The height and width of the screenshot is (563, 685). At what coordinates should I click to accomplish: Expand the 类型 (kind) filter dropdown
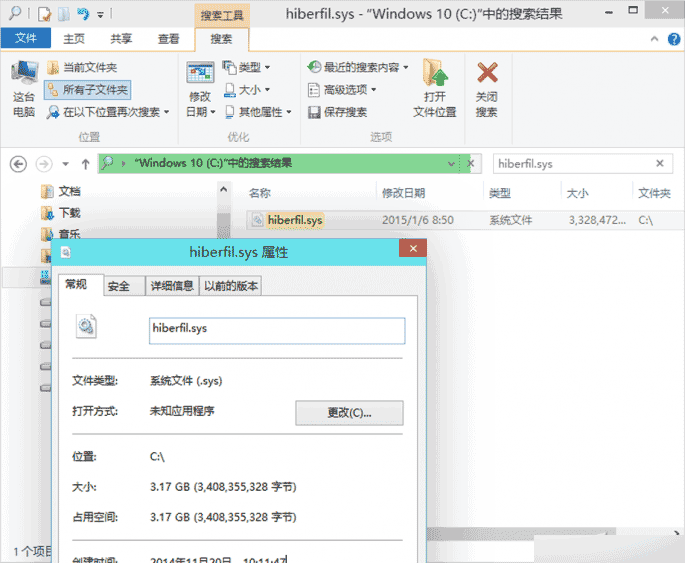point(246,67)
